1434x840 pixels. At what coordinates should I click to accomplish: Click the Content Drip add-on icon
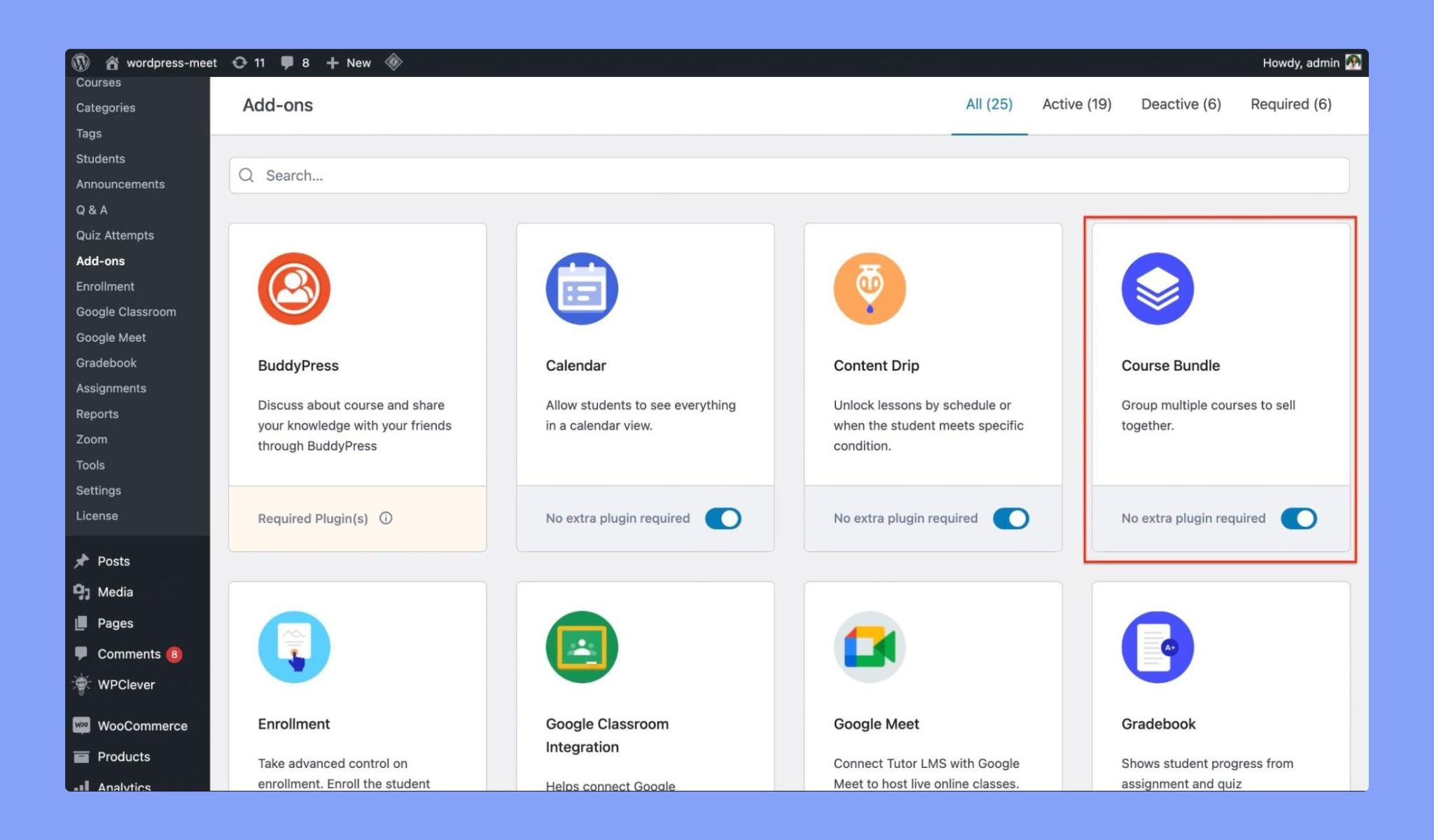coord(869,288)
